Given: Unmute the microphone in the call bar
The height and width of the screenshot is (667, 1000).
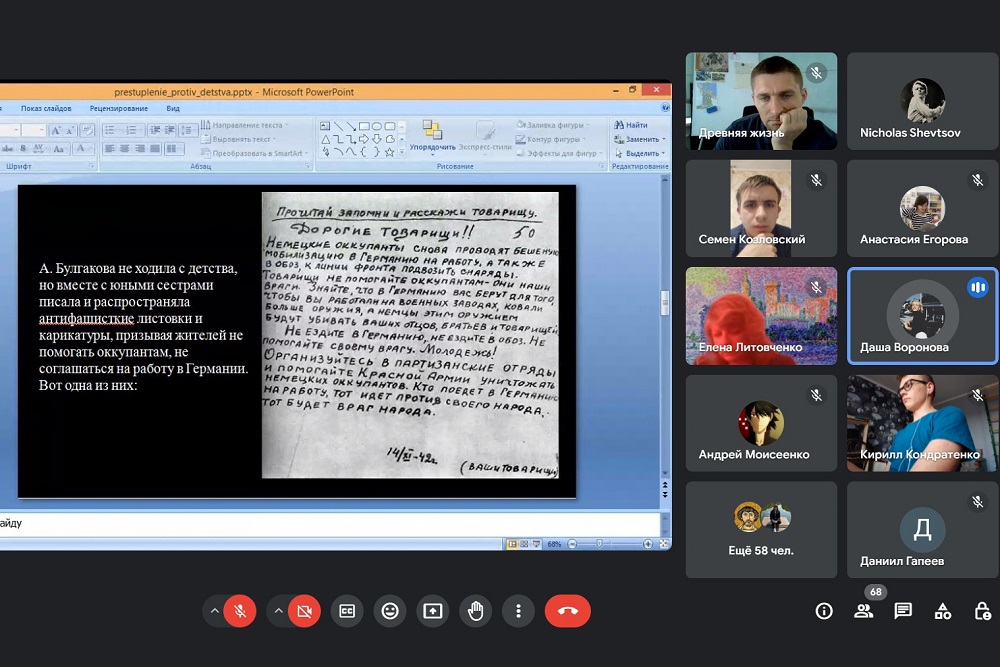Looking at the screenshot, I should click(239, 610).
